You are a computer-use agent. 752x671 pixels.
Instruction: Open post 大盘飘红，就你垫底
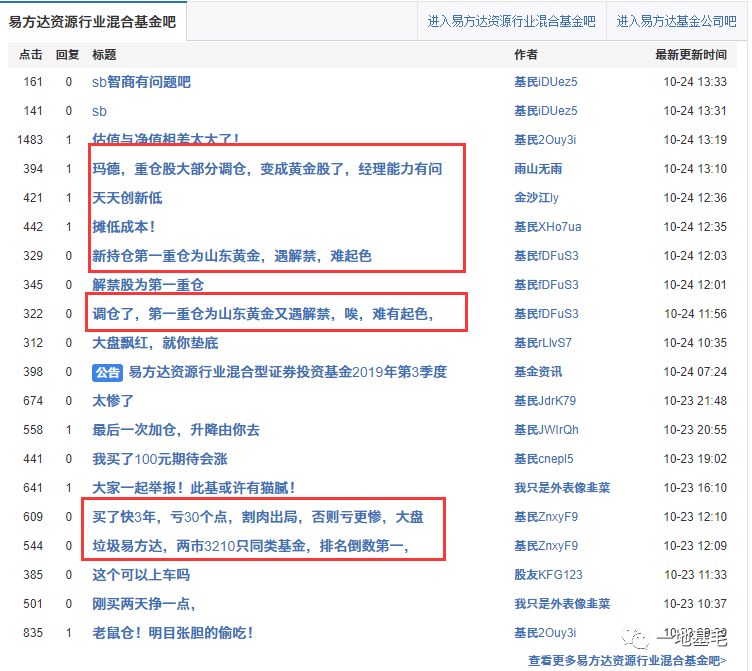pyautogui.click(x=155, y=343)
